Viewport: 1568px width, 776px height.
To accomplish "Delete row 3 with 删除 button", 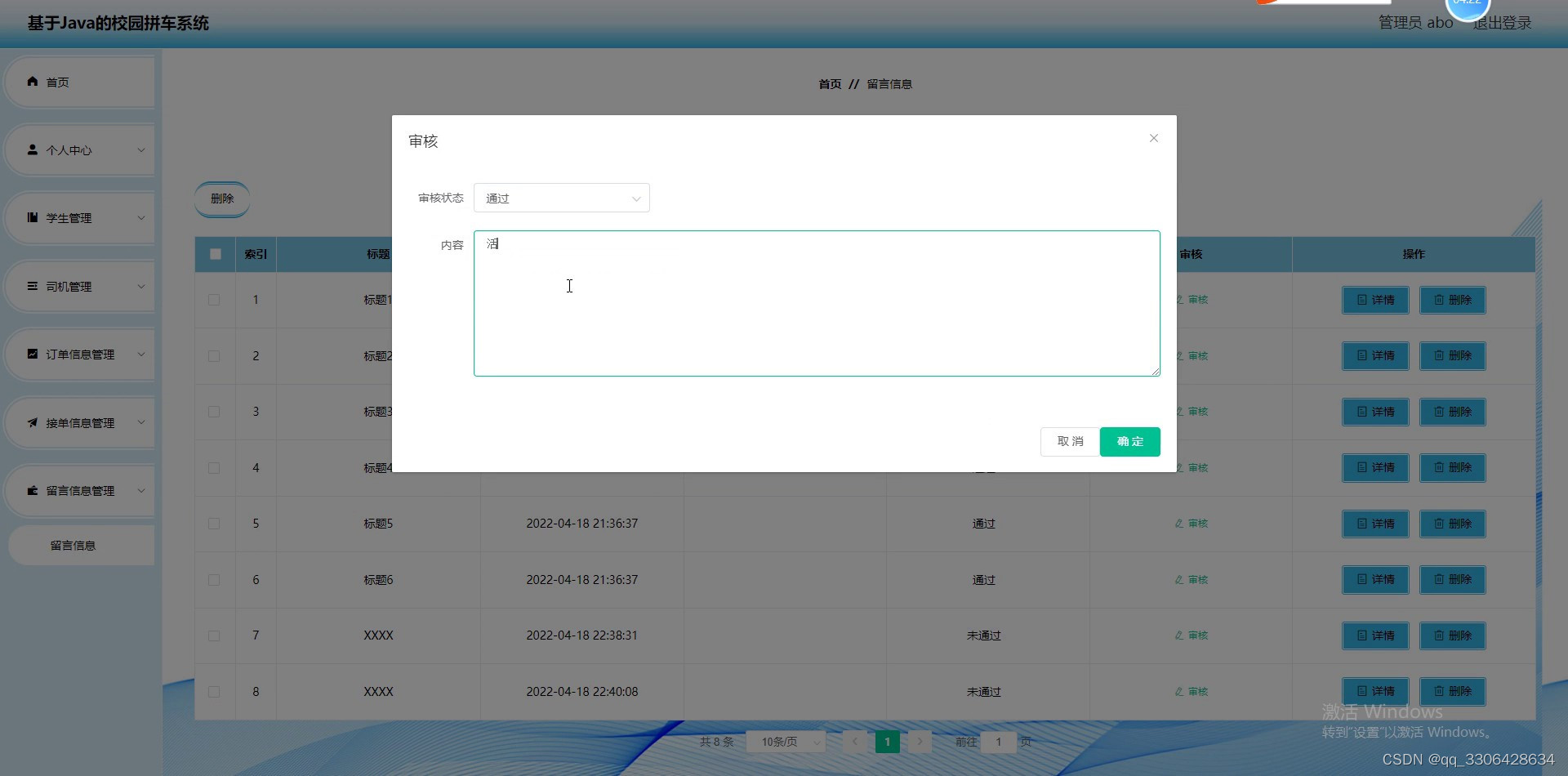I will (1453, 412).
